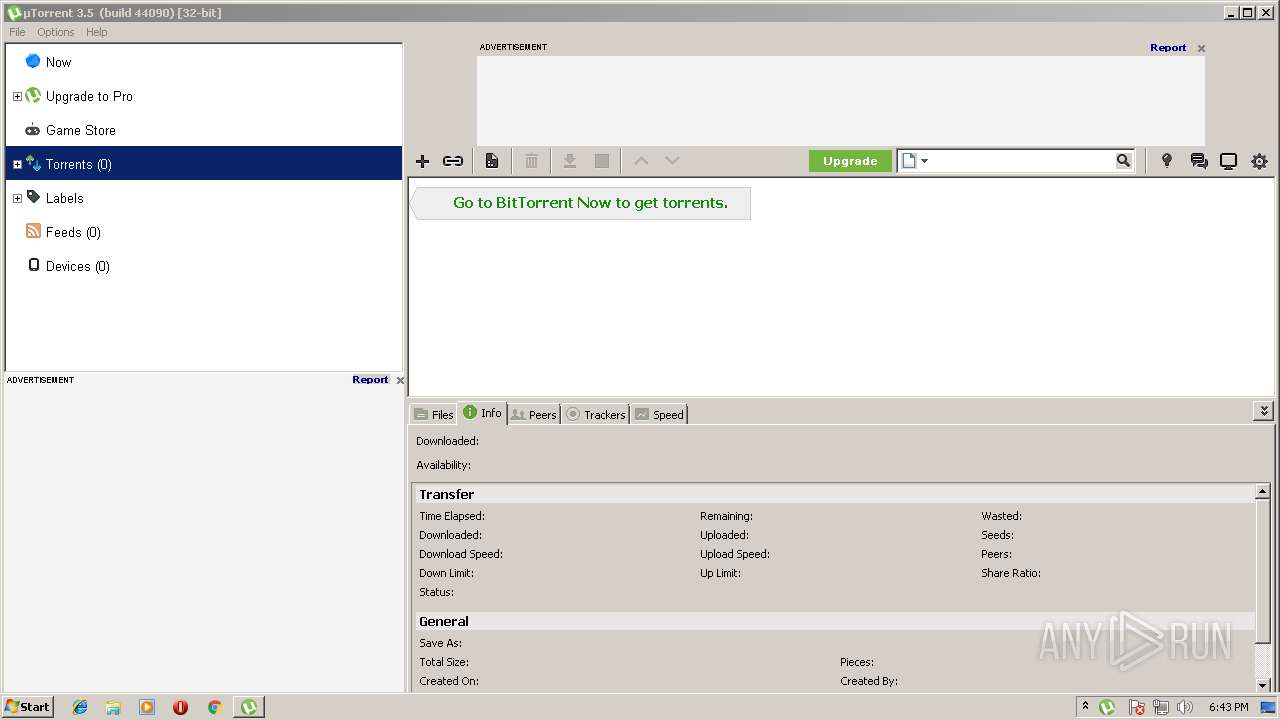Switch to the Files tab

click(x=433, y=414)
